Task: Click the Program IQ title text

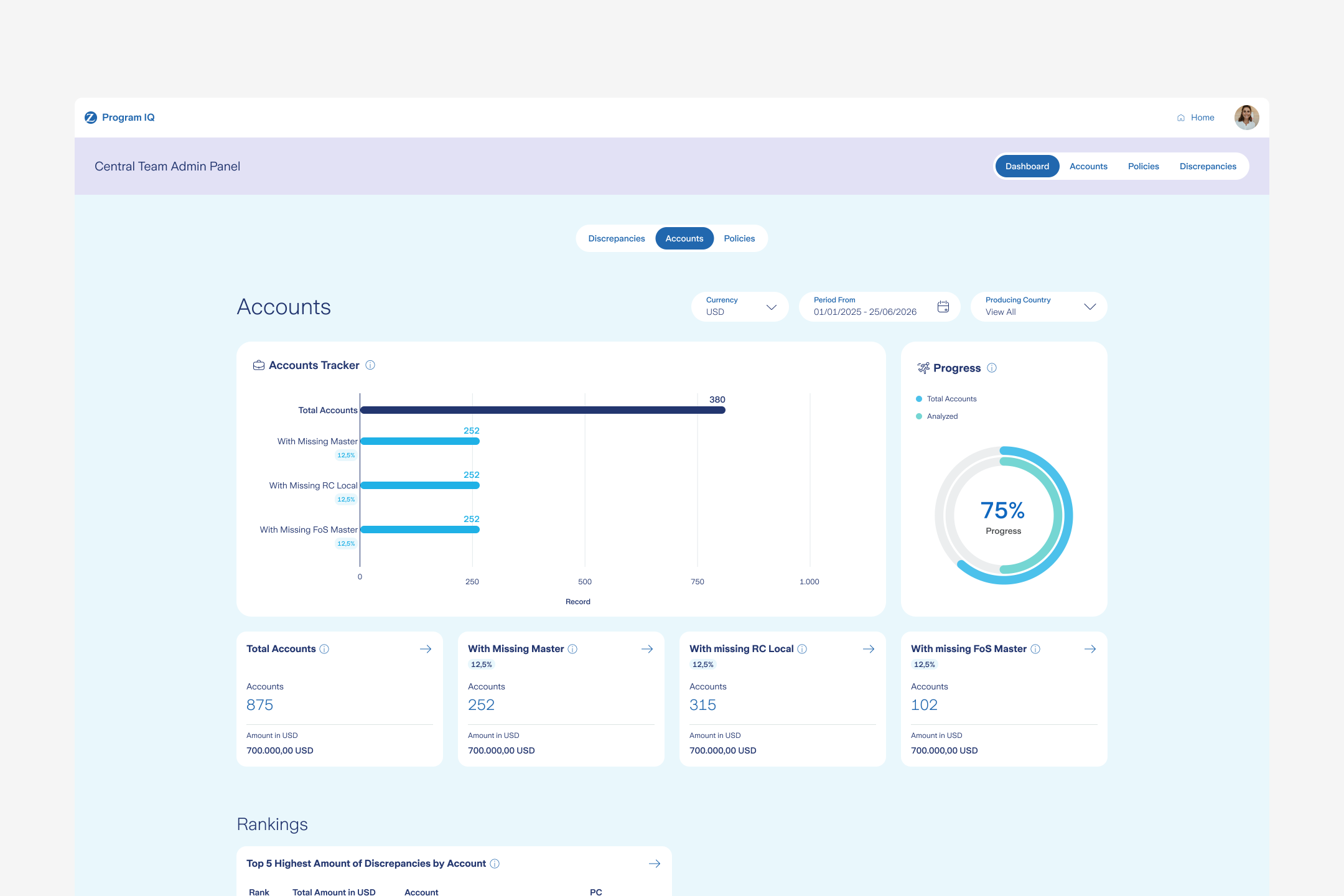Action: [128, 118]
